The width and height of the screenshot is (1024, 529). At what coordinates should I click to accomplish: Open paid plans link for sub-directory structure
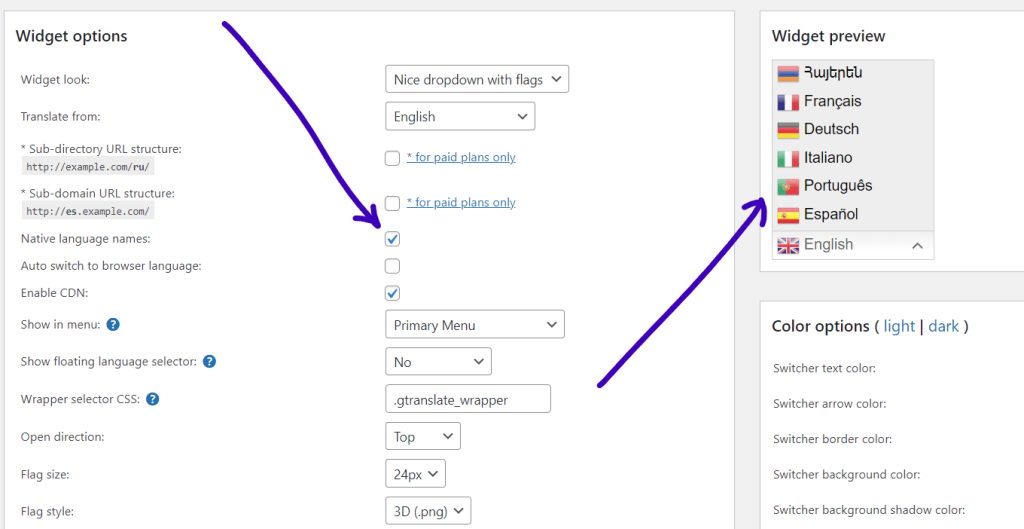coord(461,157)
